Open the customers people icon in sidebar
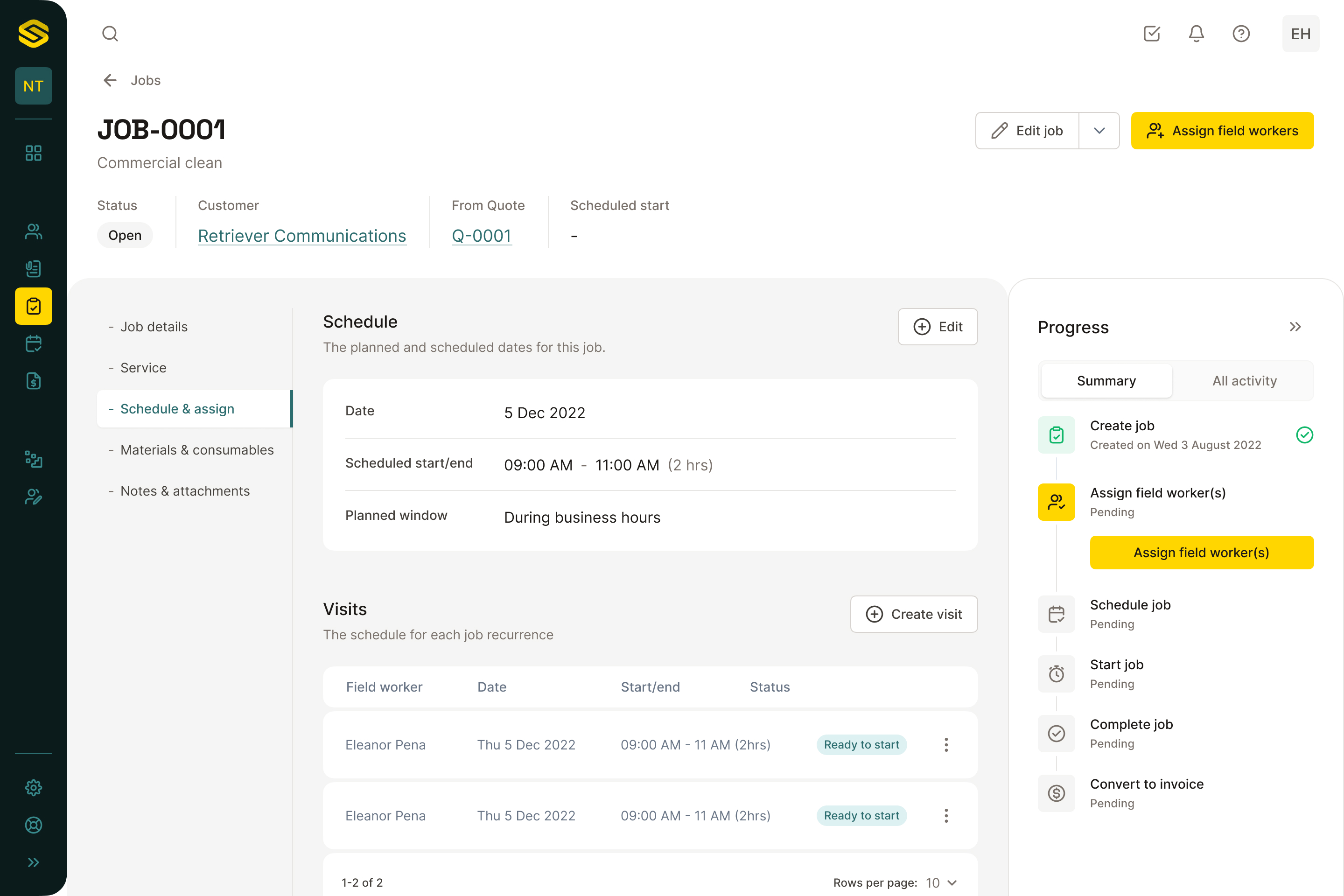This screenshot has width=1344, height=896. tap(33, 231)
